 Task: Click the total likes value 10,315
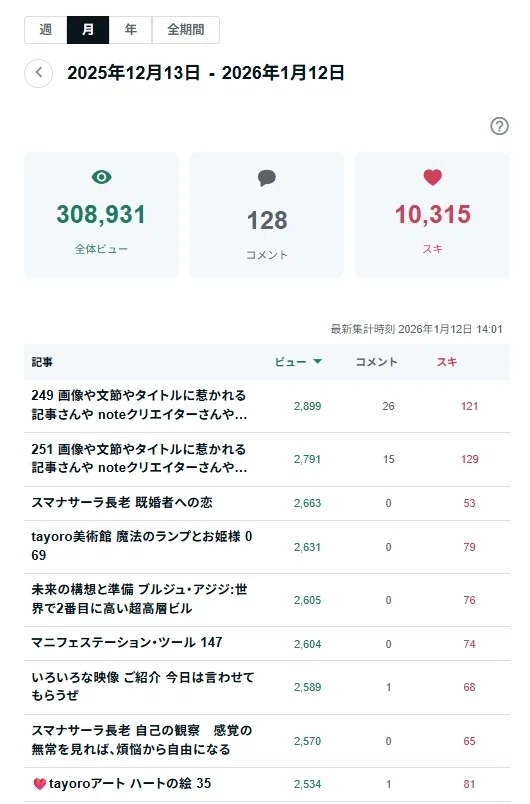click(x=433, y=214)
